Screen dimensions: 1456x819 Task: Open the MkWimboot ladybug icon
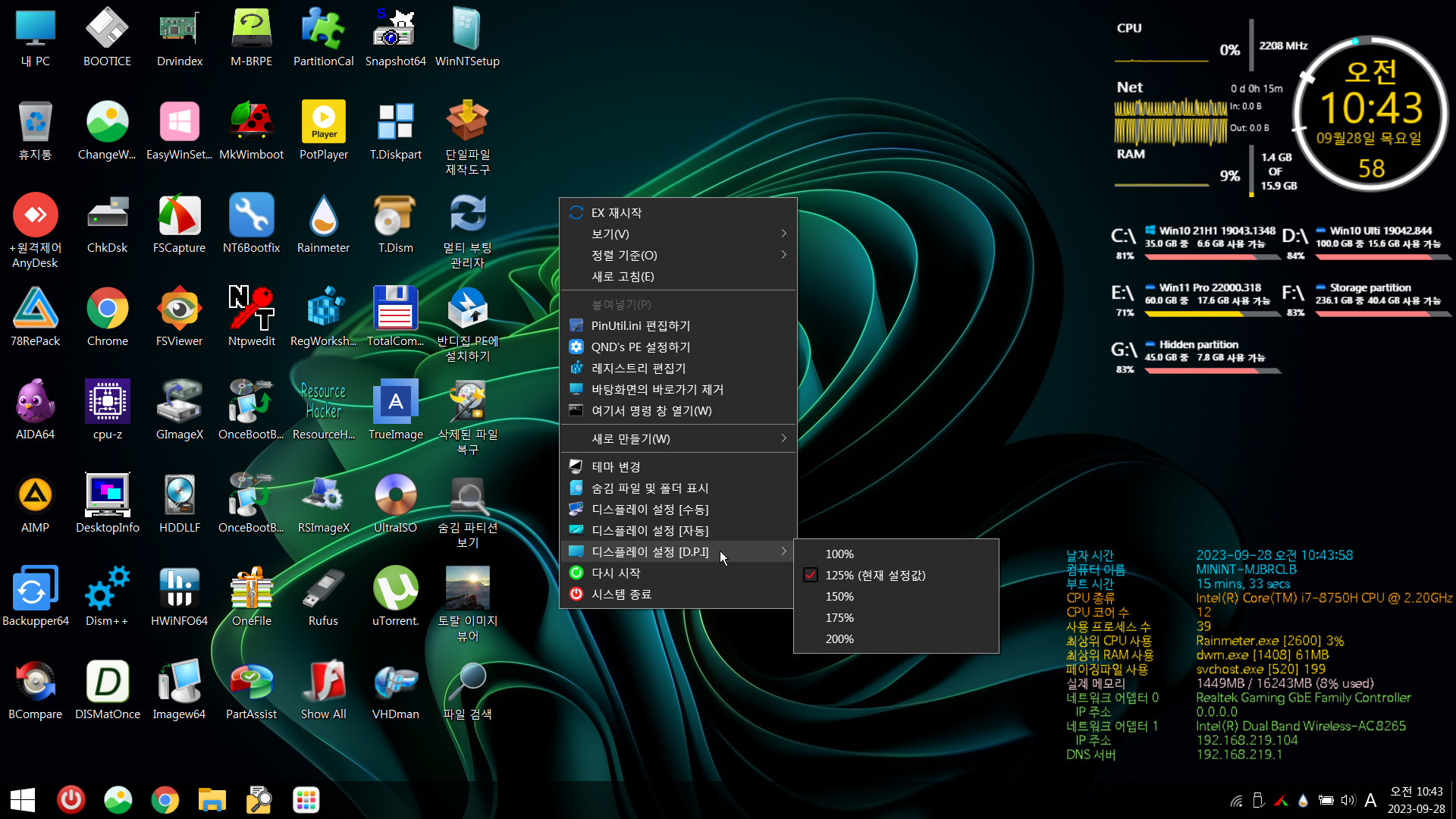(251, 130)
